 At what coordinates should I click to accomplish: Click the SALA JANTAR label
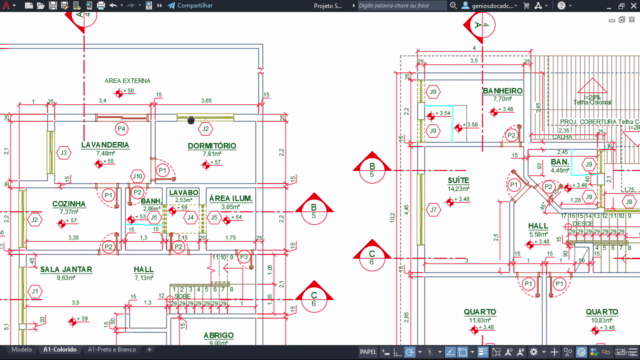(66, 269)
